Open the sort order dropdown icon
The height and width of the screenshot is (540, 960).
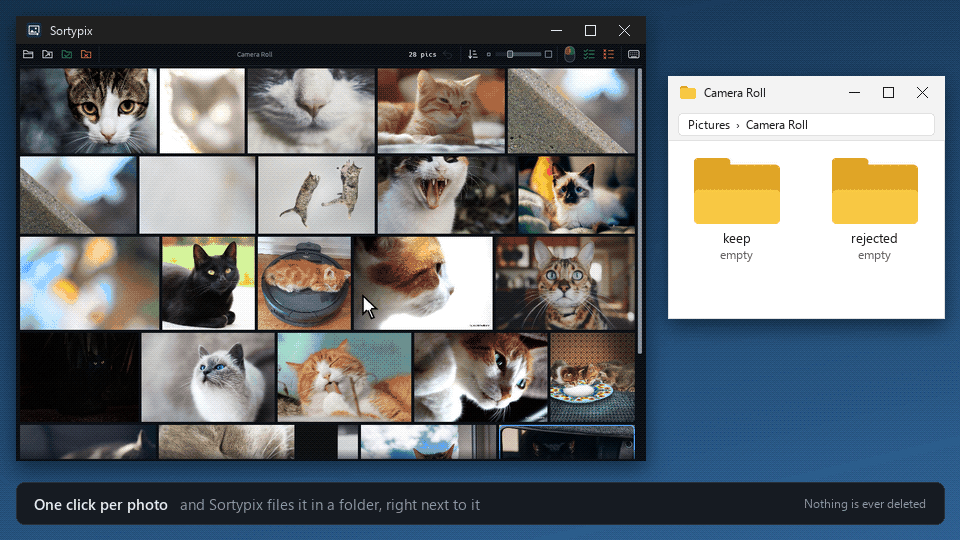(x=473, y=54)
